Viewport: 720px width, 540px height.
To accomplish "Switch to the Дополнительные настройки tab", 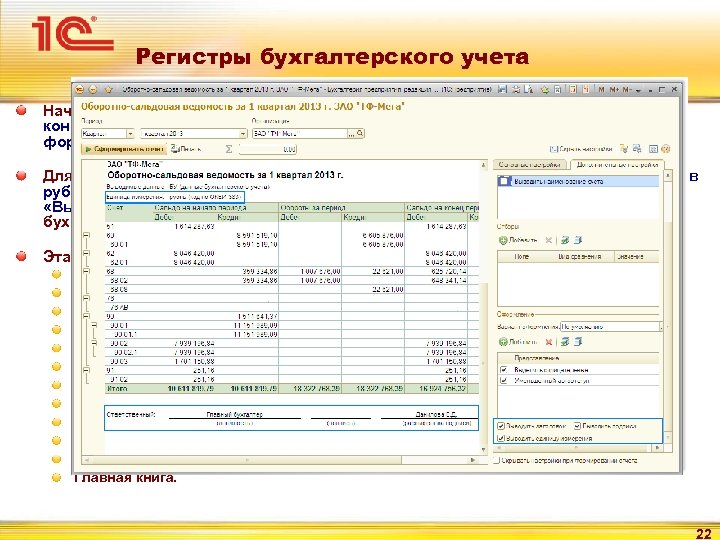I will click(617, 164).
